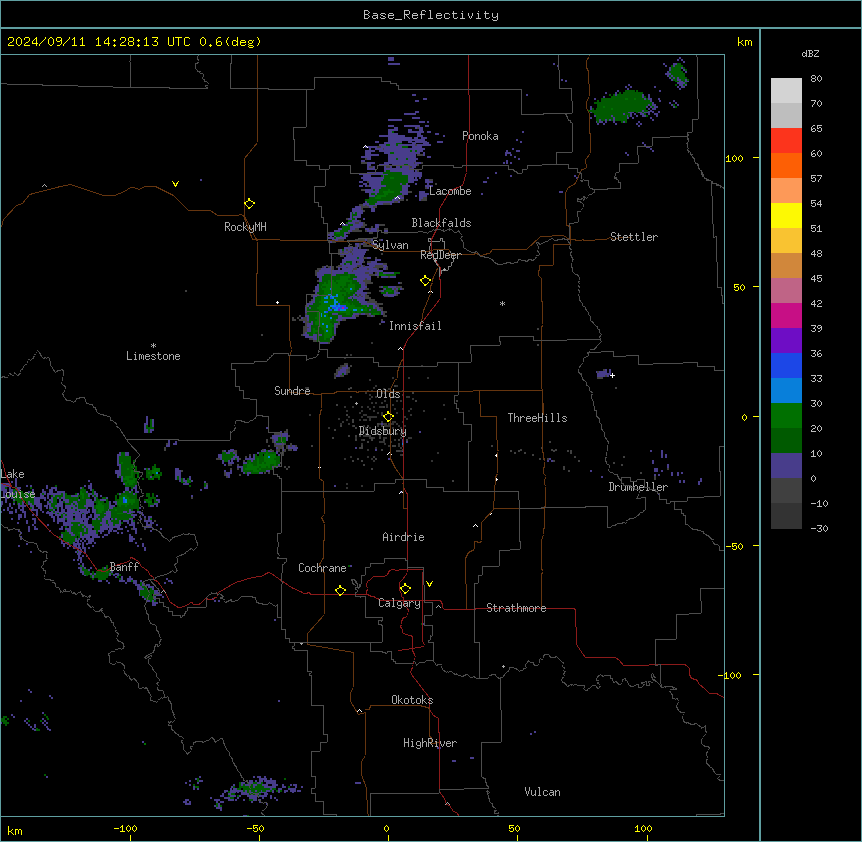Click the Didsbury town label
The image size is (862, 842).
[x=383, y=431]
